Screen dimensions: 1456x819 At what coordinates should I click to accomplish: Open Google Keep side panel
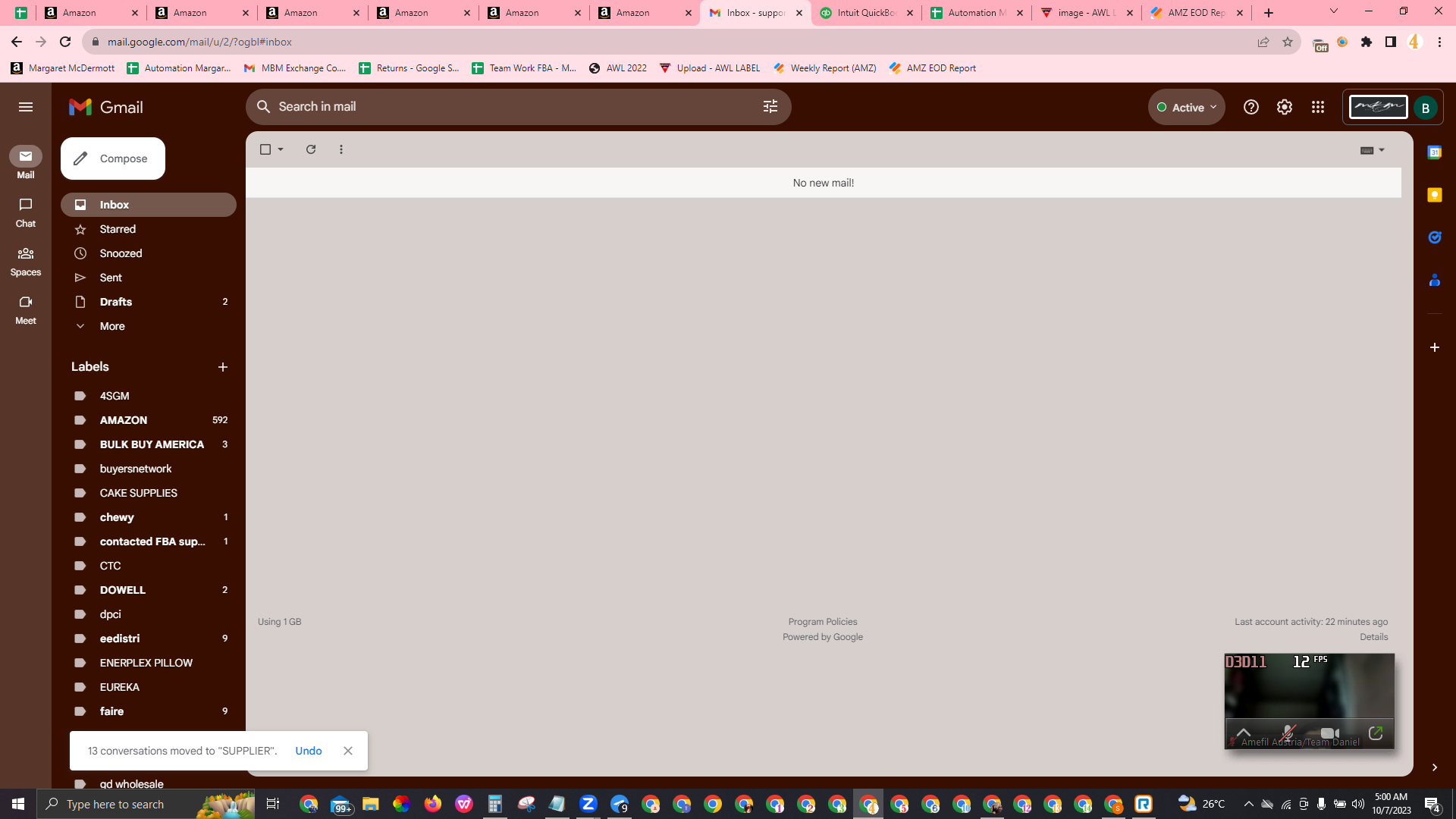tap(1435, 195)
